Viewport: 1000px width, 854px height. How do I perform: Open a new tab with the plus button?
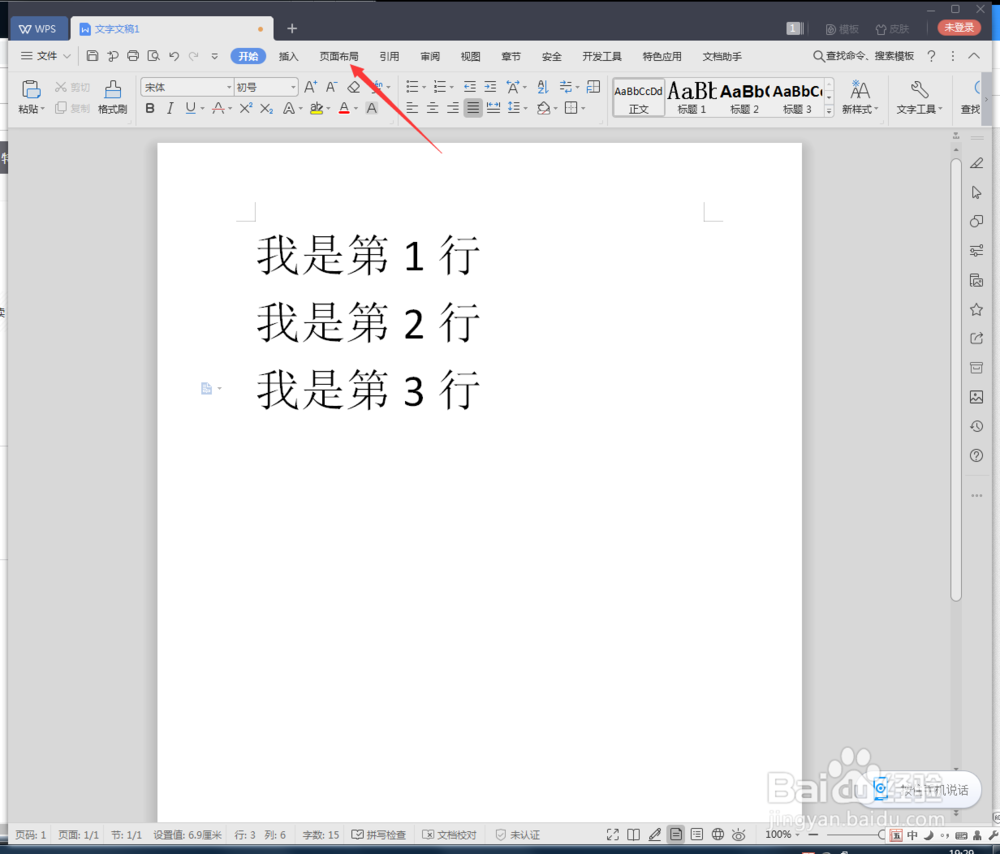(x=292, y=28)
